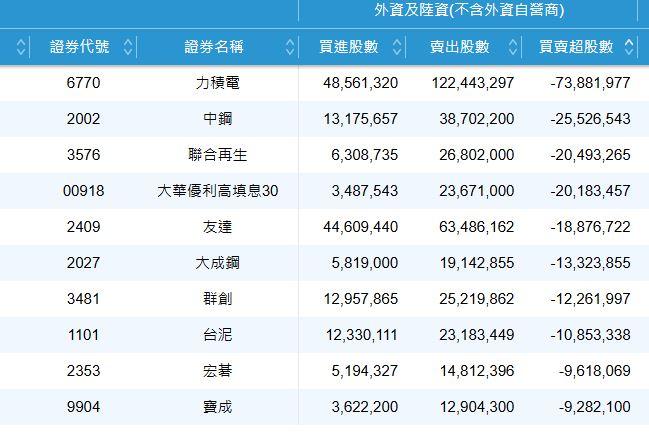This screenshot has height=435, width=649.
Task: Select stock code 1101
Action: coord(84,335)
